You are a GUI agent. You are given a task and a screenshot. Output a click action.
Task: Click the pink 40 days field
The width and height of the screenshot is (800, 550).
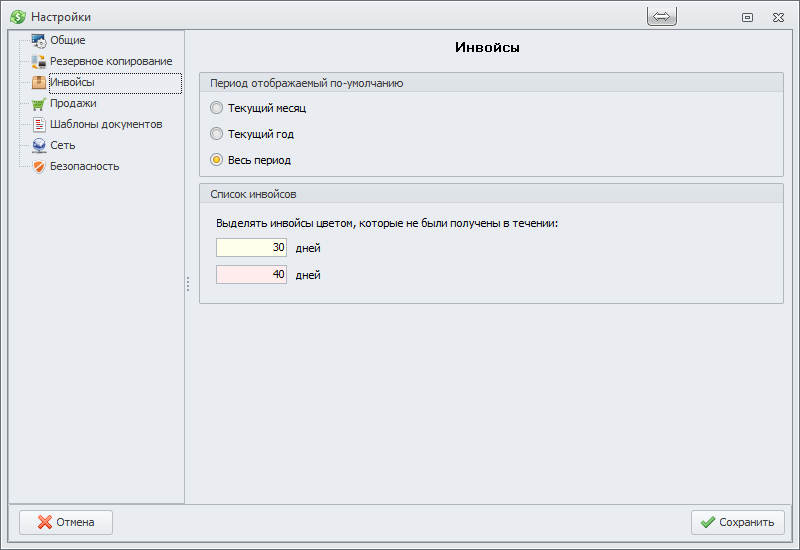[x=251, y=274]
